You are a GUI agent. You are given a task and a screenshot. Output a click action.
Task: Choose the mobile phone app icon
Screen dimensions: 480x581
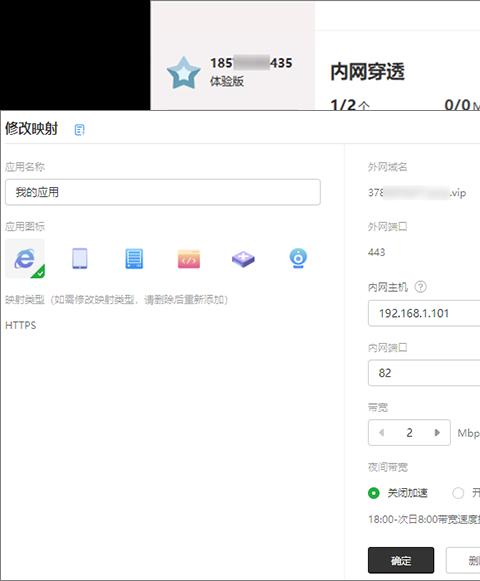click(x=80, y=258)
